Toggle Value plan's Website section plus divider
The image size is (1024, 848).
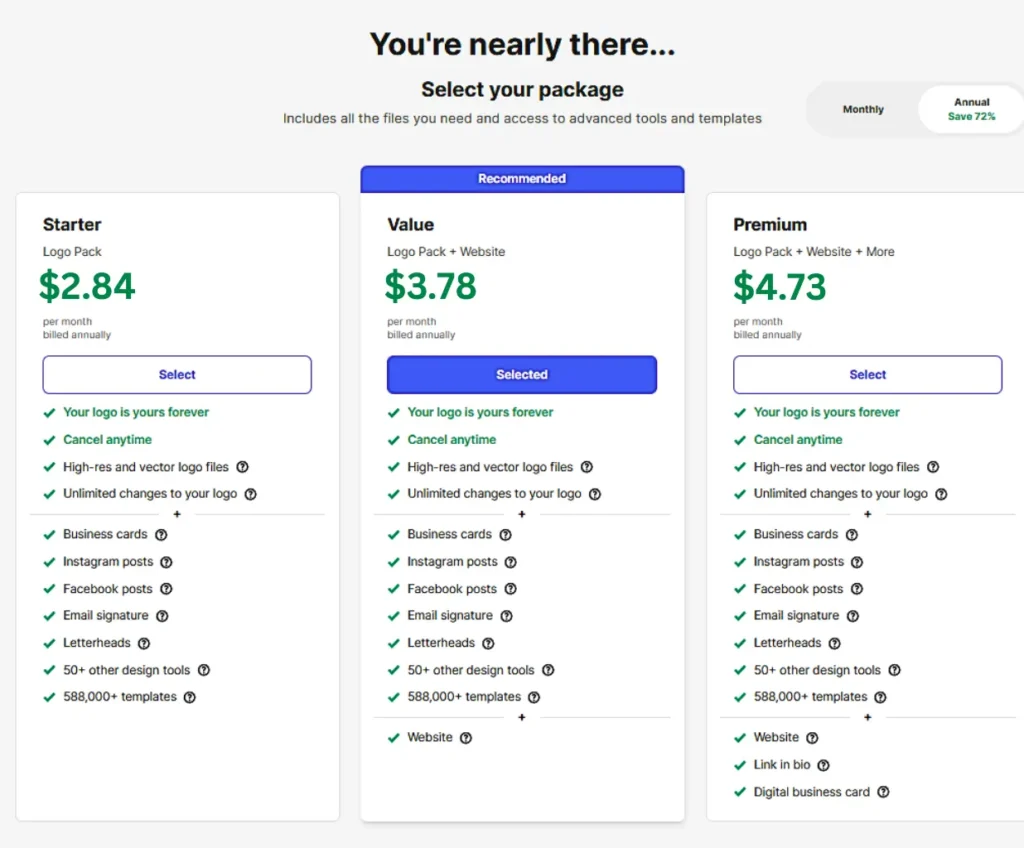tap(522, 717)
